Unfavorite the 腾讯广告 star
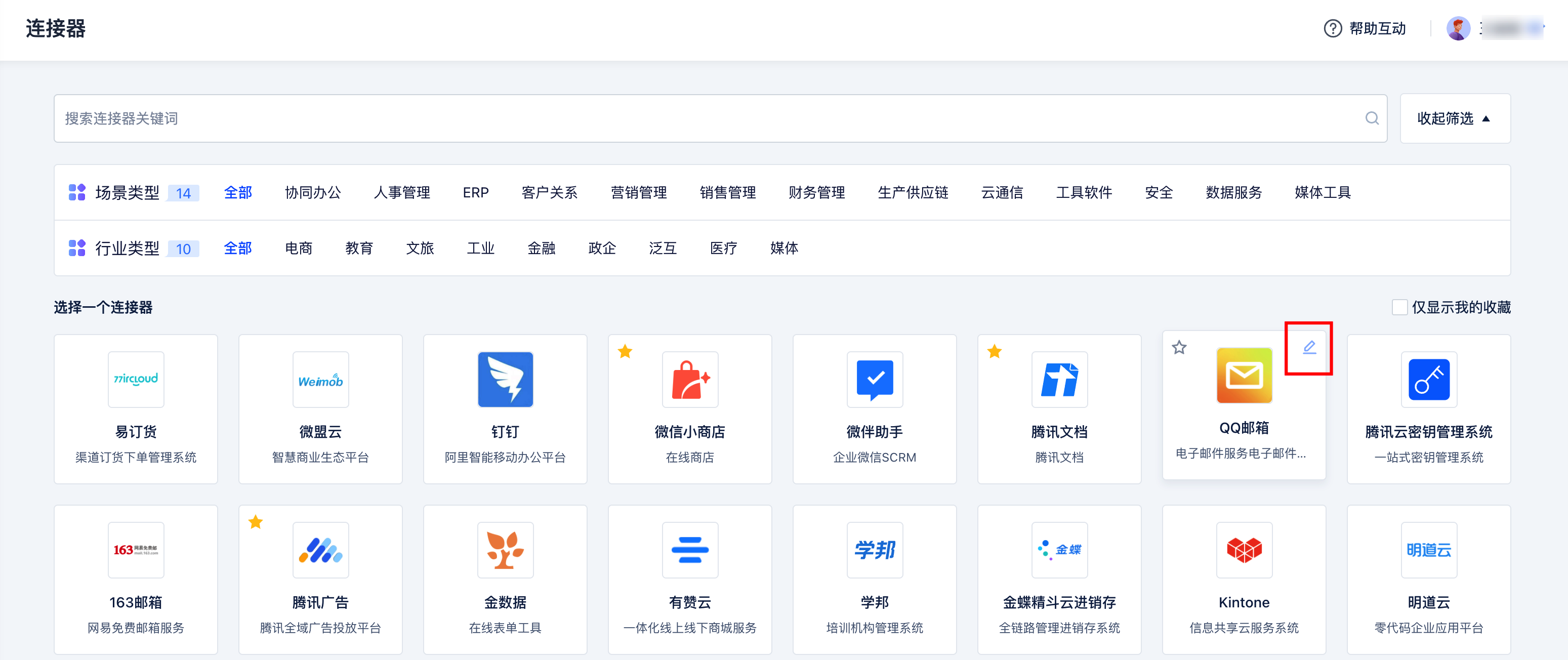 coord(256,522)
